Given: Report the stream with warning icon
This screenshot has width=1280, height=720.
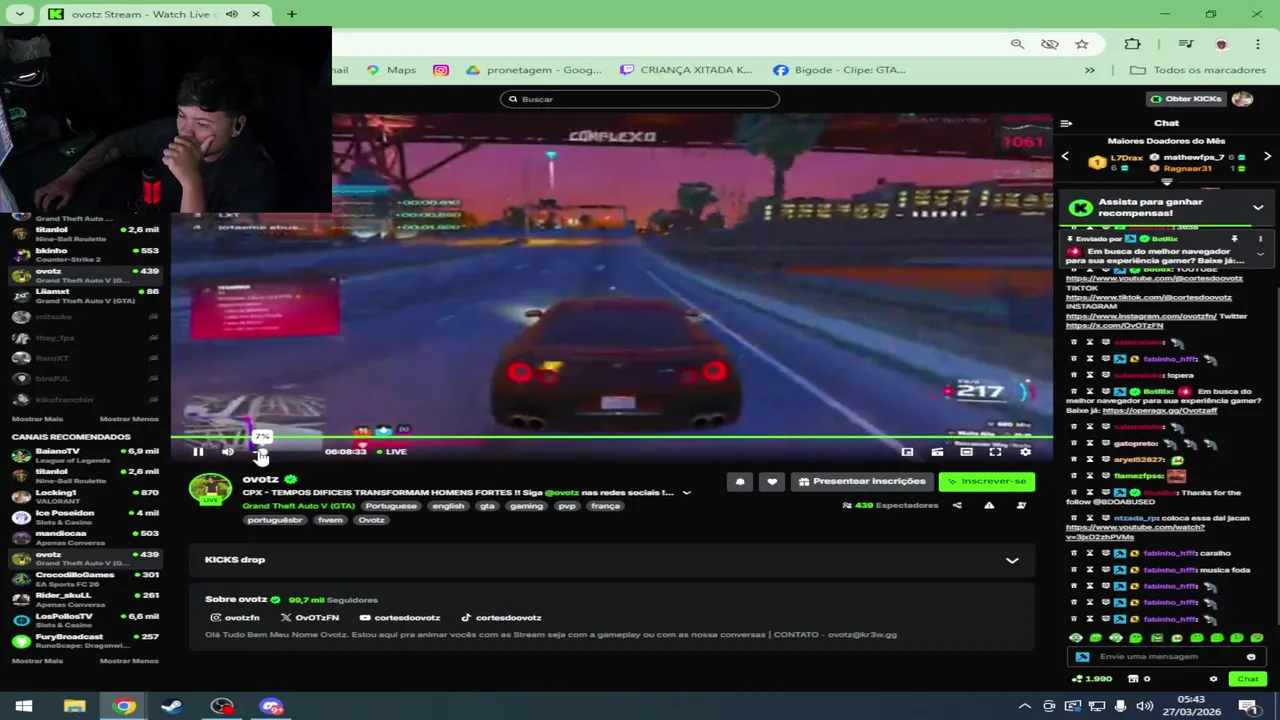Looking at the screenshot, I should (x=989, y=505).
